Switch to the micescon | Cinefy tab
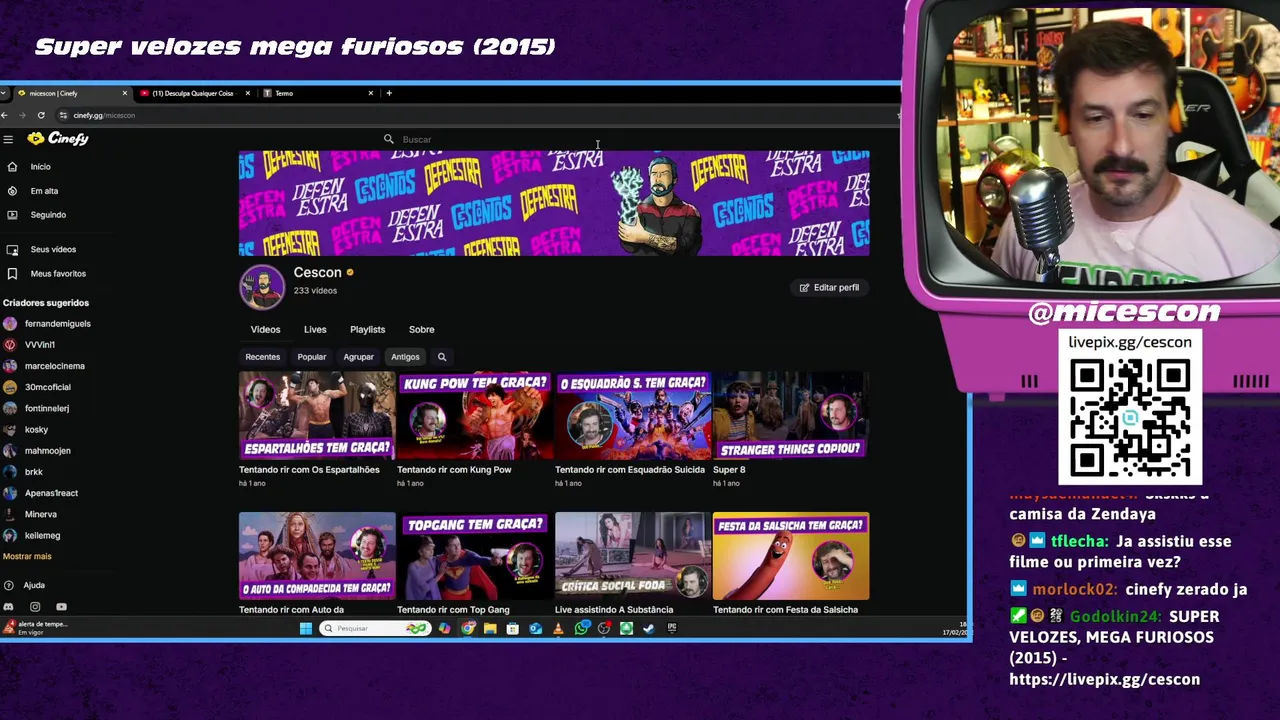The width and height of the screenshot is (1280, 720). point(73,93)
